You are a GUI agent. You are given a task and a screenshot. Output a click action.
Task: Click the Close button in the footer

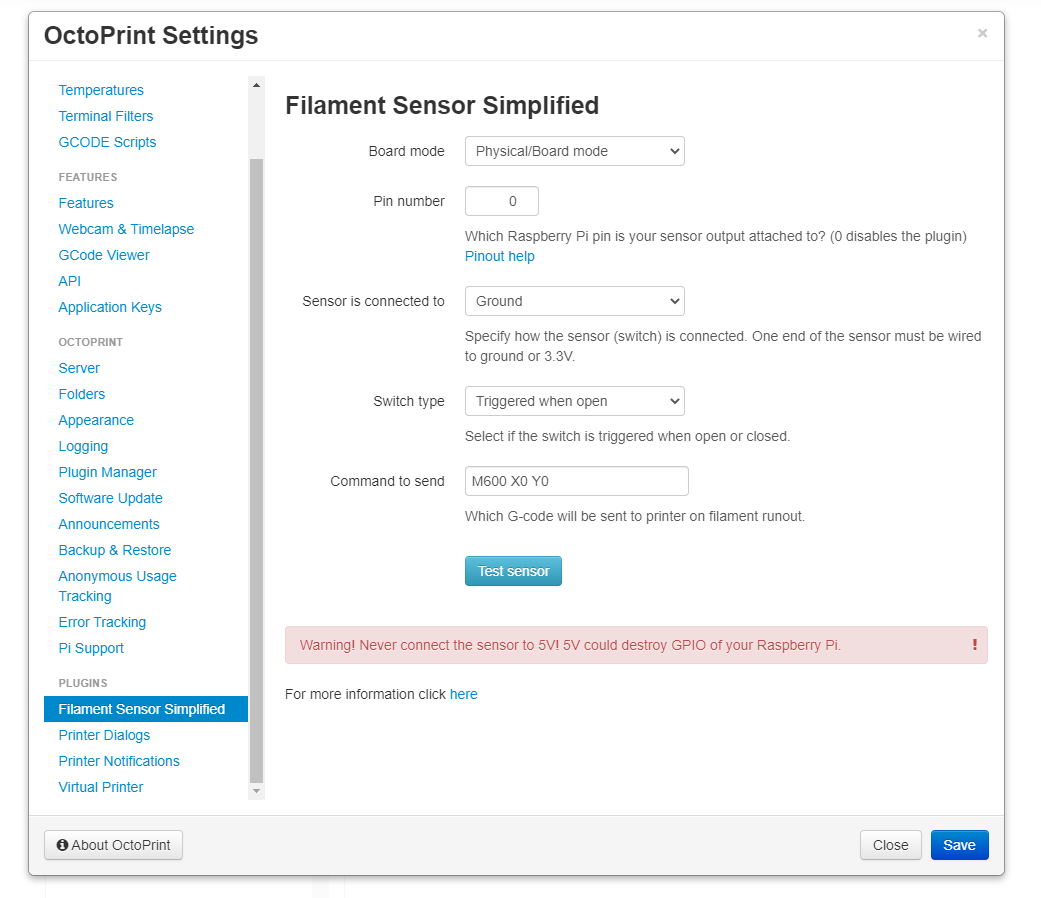(x=890, y=845)
